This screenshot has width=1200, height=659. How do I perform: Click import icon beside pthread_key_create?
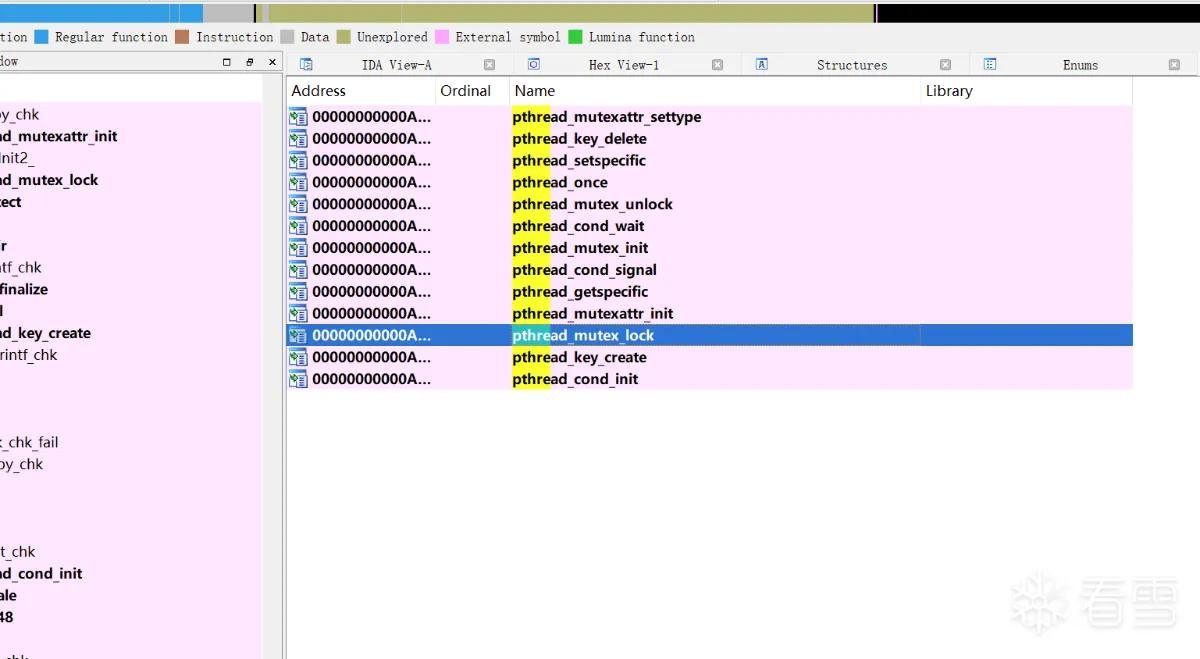coord(298,357)
